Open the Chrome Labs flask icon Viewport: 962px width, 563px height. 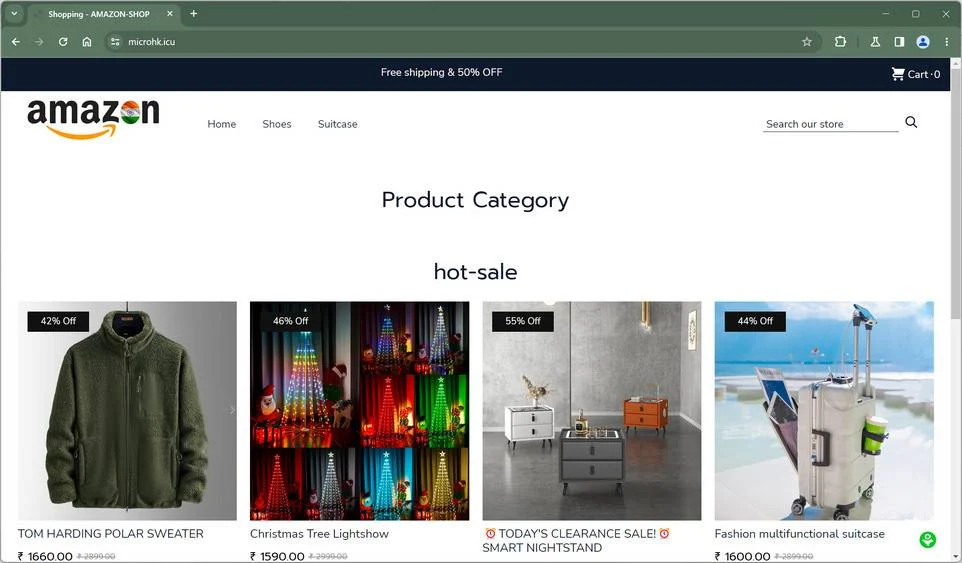pos(875,42)
